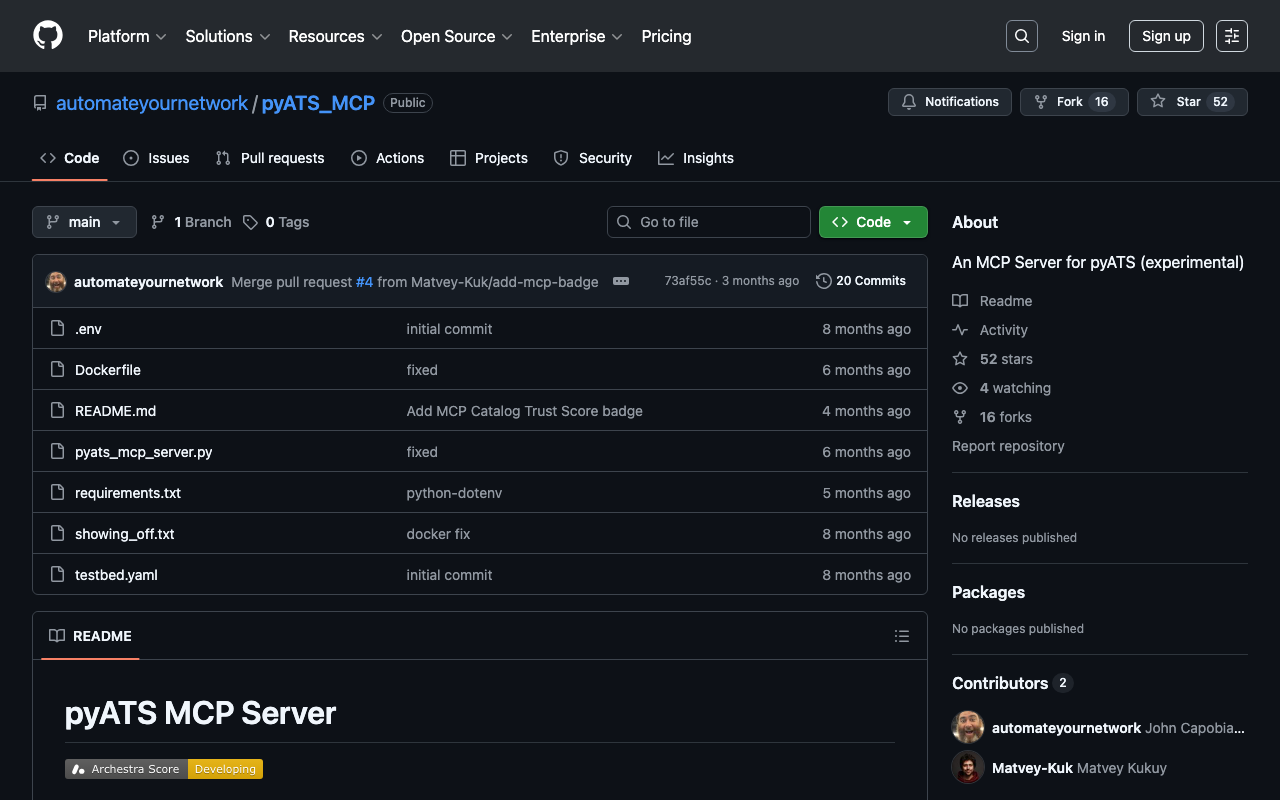The width and height of the screenshot is (1280, 800).
Task: Click the Matvey-Kuk contributor avatar
Action: [x=968, y=768]
